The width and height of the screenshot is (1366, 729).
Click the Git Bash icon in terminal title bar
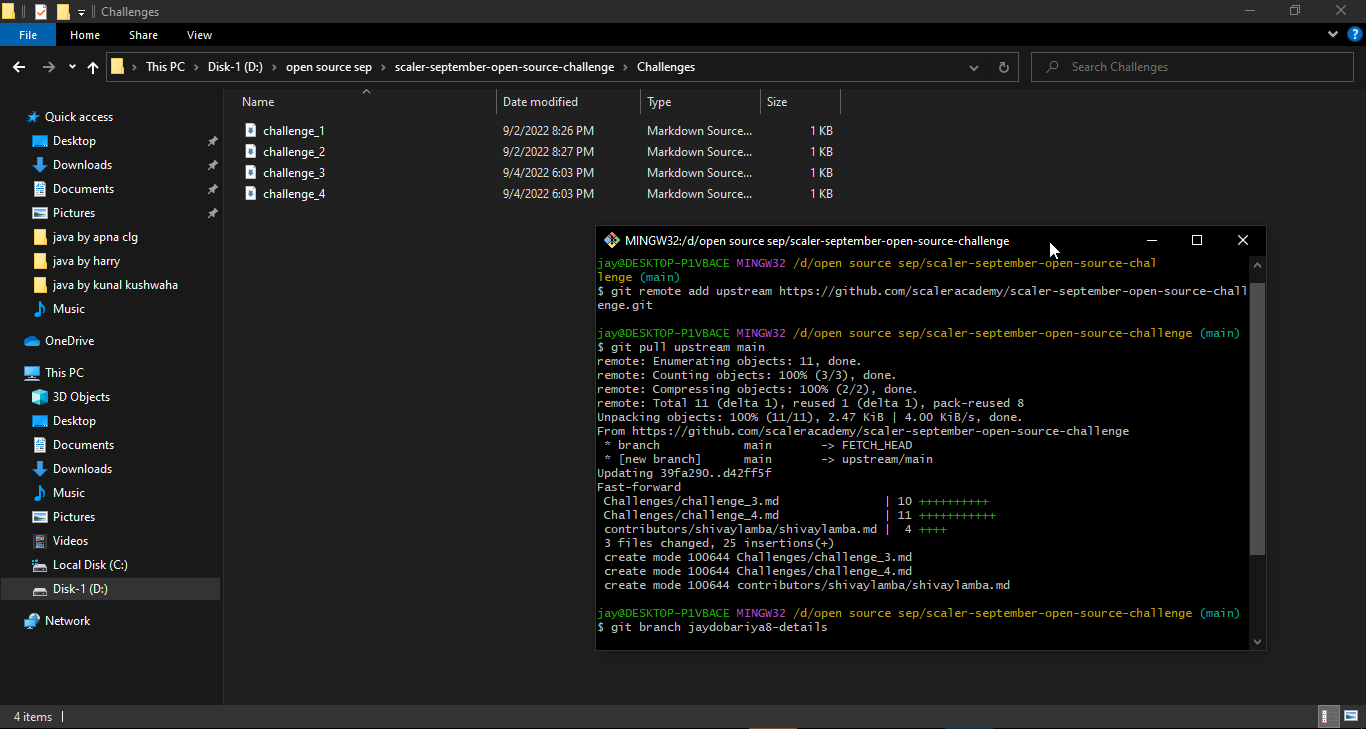(x=611, y=240)
